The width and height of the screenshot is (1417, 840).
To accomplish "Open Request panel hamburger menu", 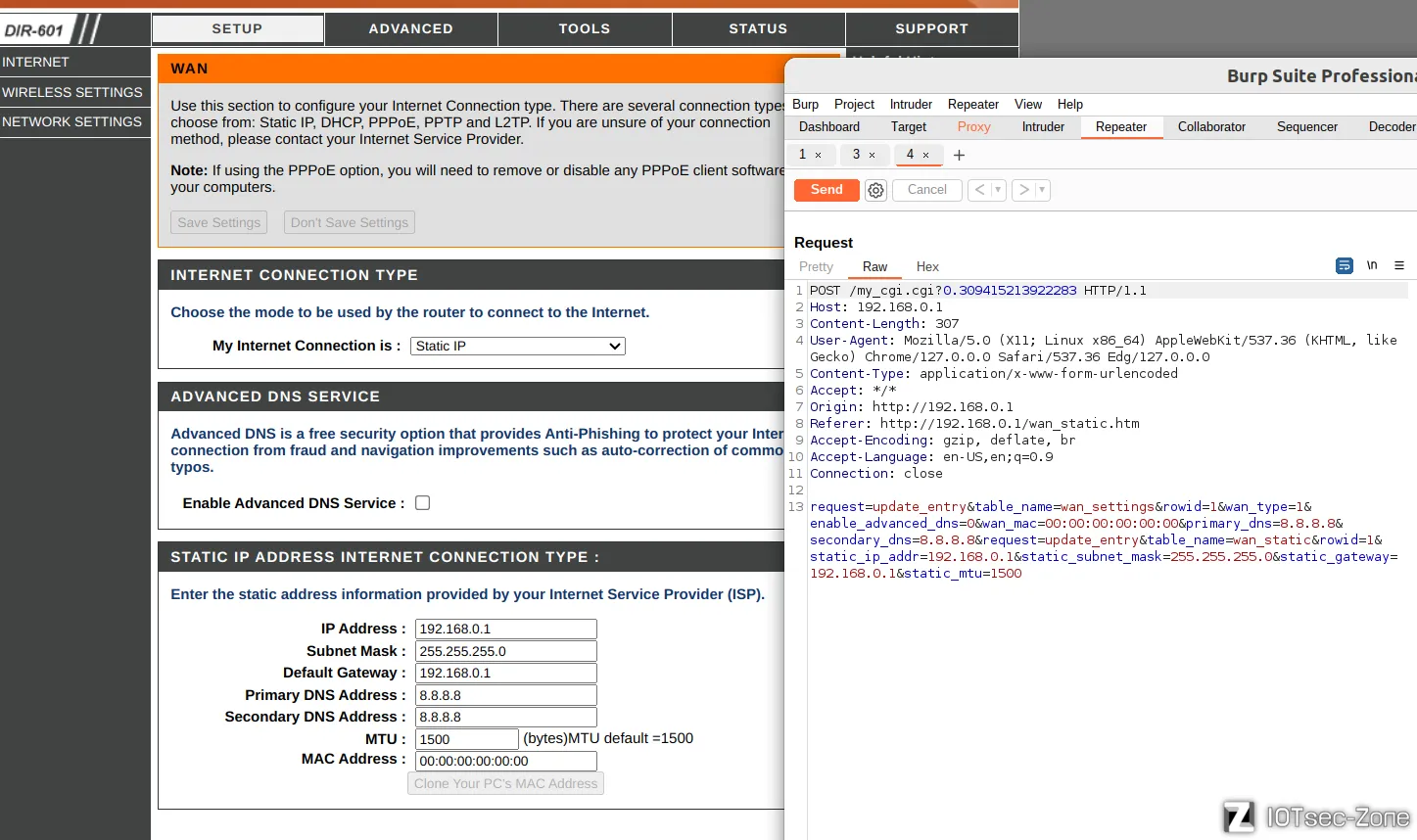I will point(1399,265).
